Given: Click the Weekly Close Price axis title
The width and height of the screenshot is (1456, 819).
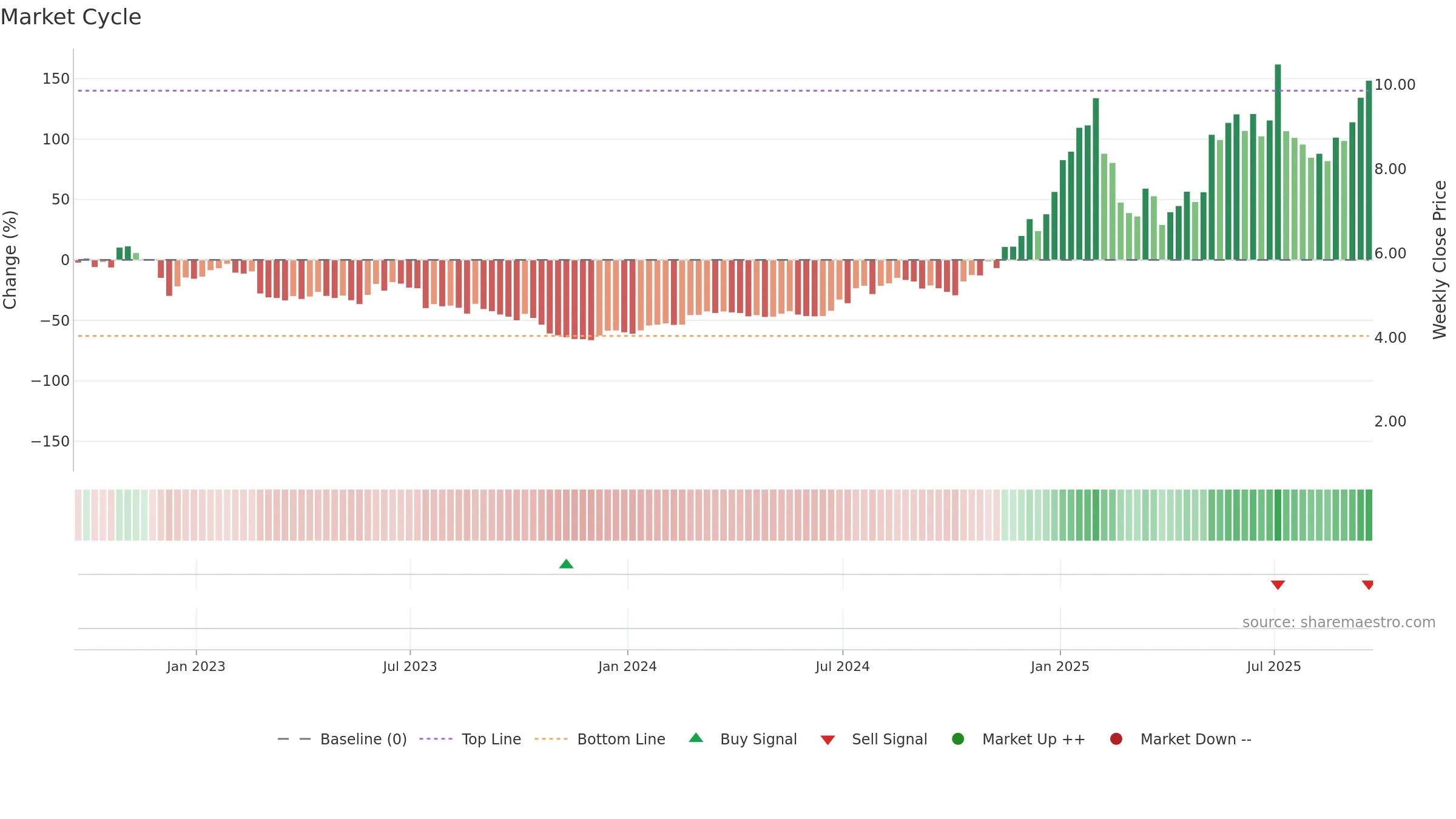Looking at the screenshot, I should [x=1440, y=260].
